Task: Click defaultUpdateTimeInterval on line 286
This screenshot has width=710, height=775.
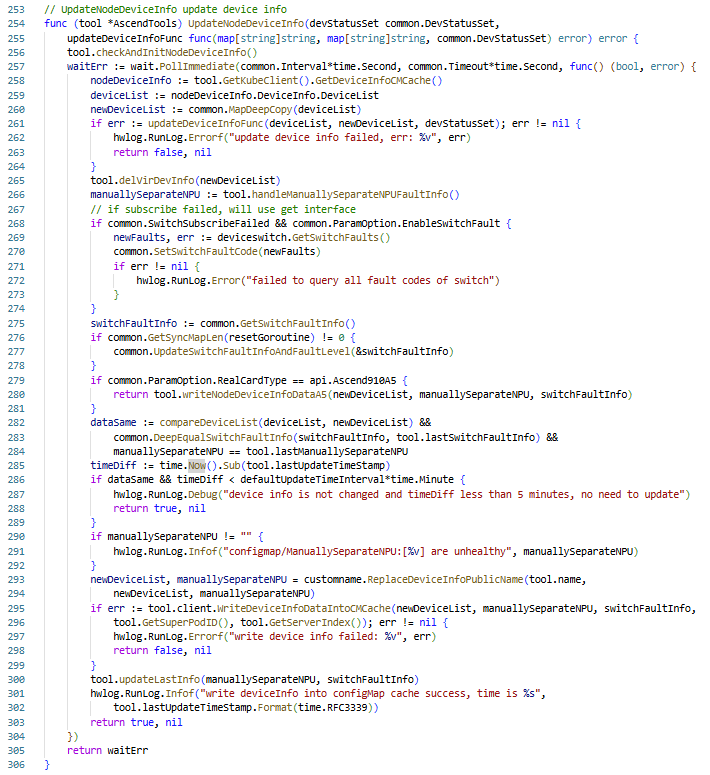Action: pos(312,479)
